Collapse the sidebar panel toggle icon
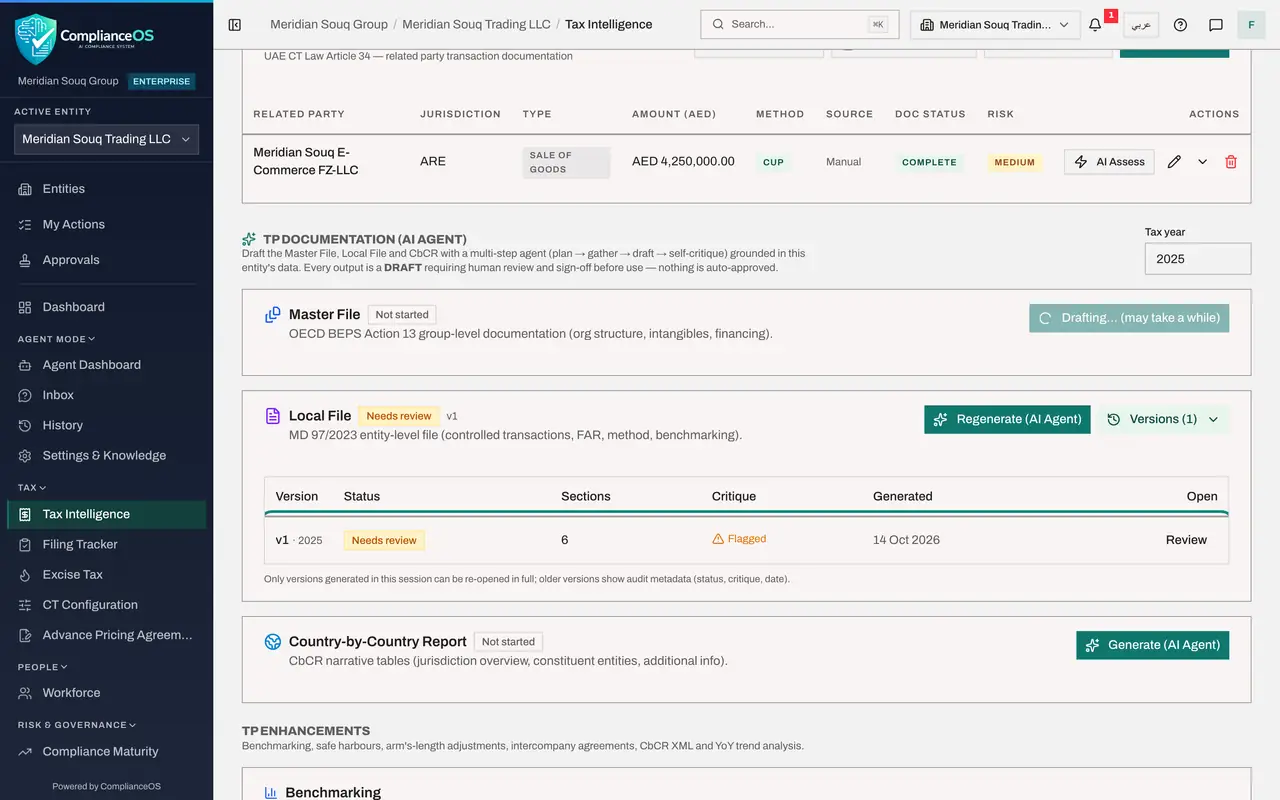1280x800 pixels. (x=235, y=25)
